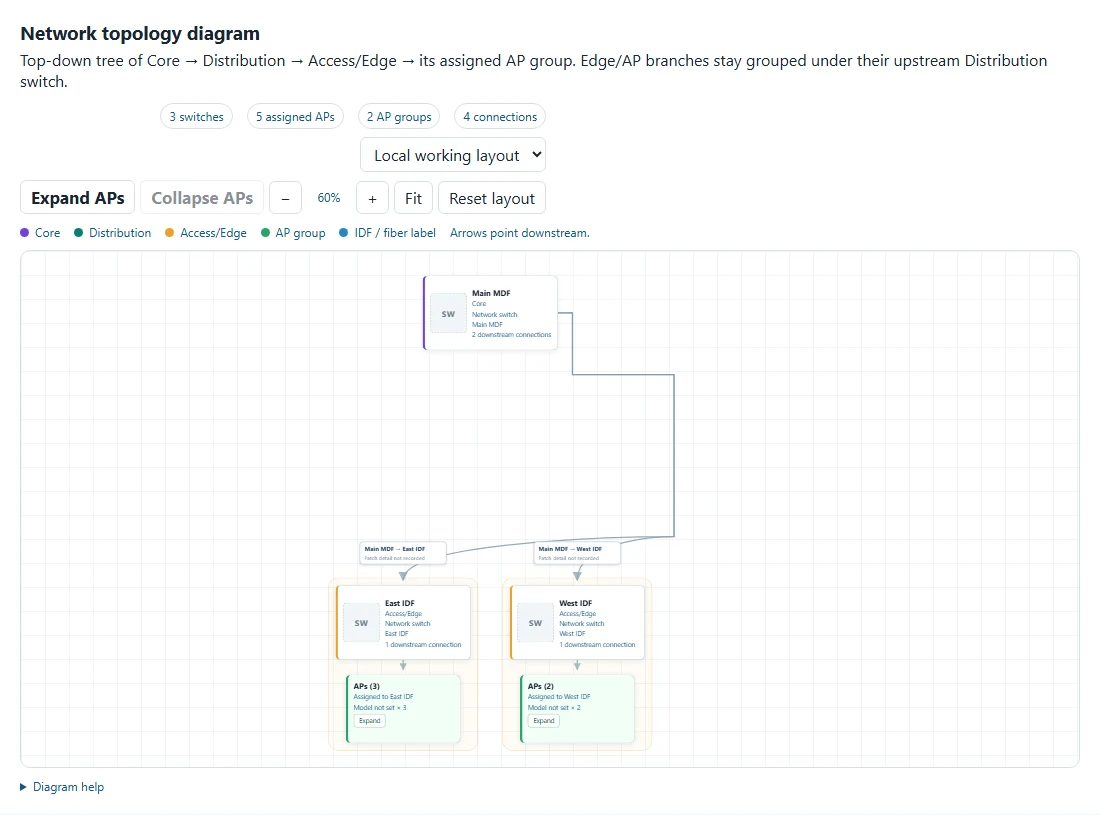Screen dimensions: 1100x815
Task: Zoom in with the plus button
Action: [x=373, y=198]
